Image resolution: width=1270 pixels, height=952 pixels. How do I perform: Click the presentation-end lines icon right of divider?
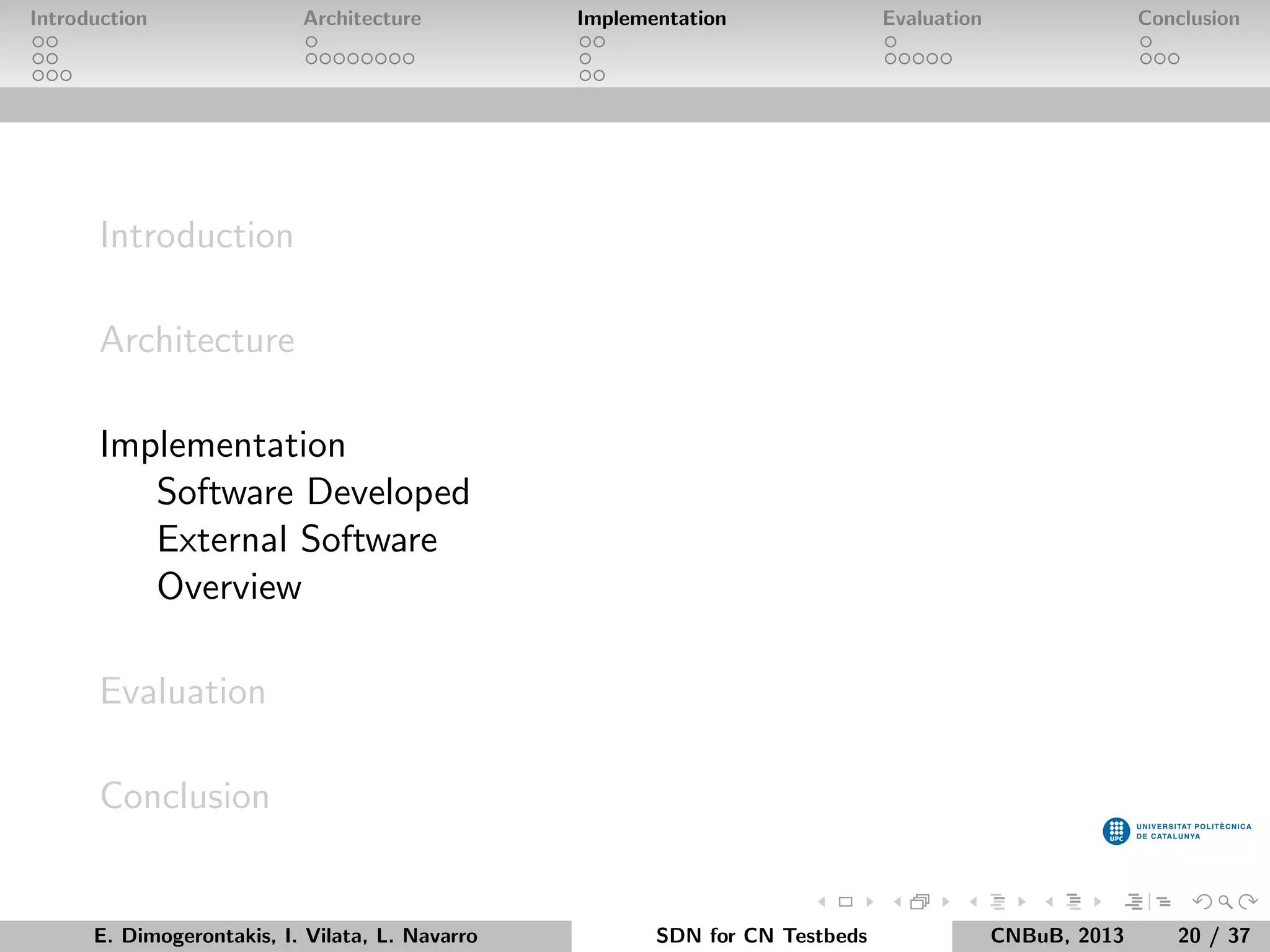1164,902
